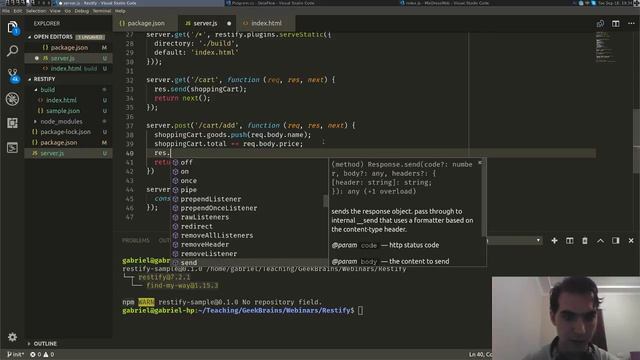The width and height of the screenshot is (640, 360).
Task: Select the 'prependOnceListener' suggestion
Action: point(249,208)
